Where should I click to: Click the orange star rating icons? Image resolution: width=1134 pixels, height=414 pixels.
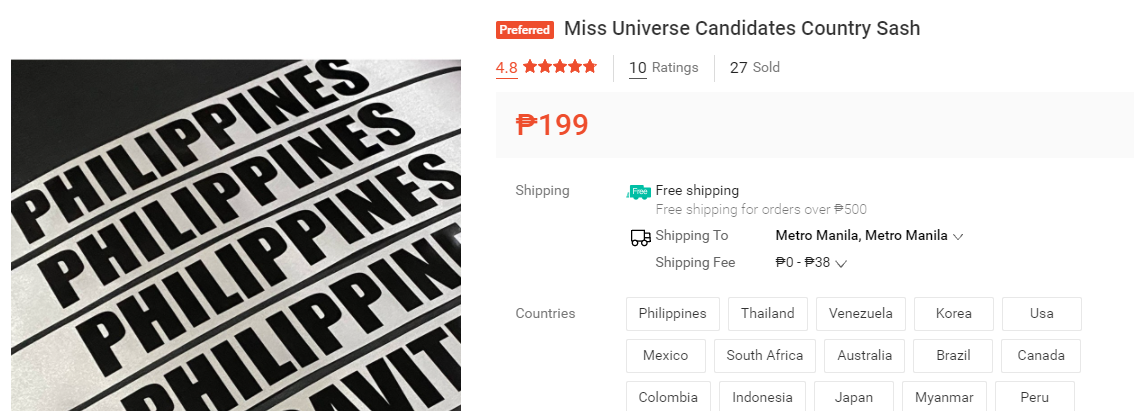[560, 67]
